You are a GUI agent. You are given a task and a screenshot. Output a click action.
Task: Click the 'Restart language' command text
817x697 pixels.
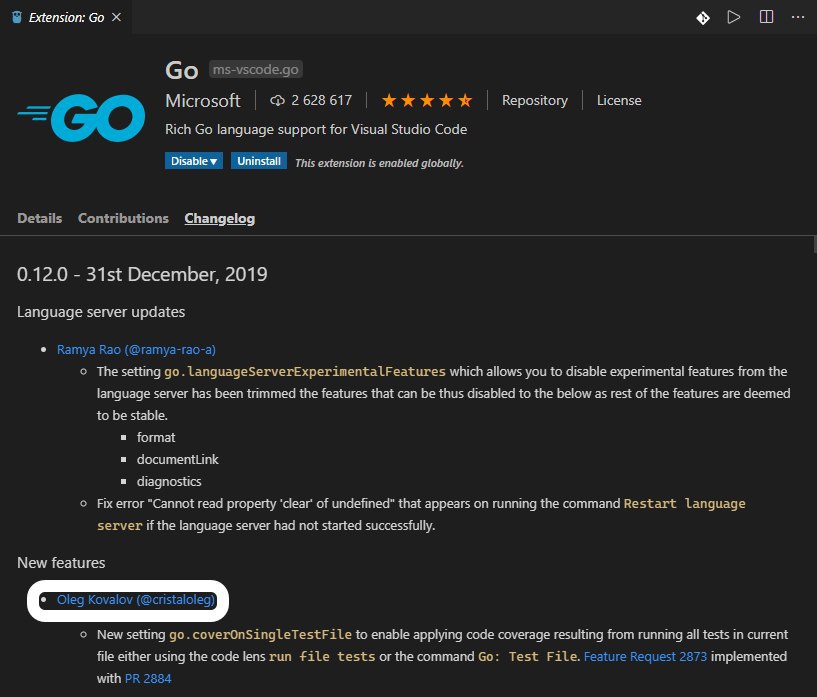685,504
